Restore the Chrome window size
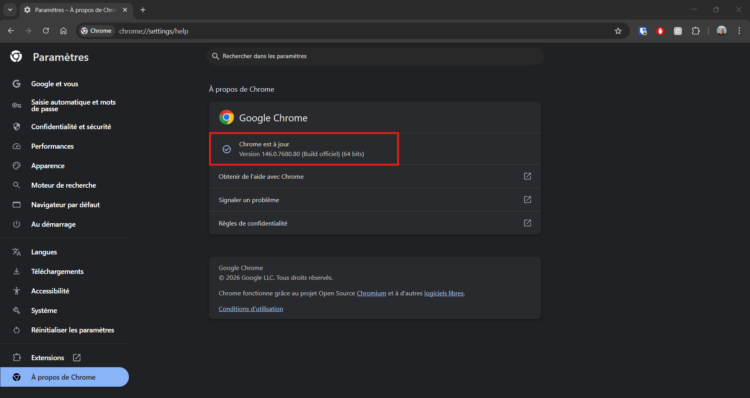The image size is (750, 398). (716, 10)
